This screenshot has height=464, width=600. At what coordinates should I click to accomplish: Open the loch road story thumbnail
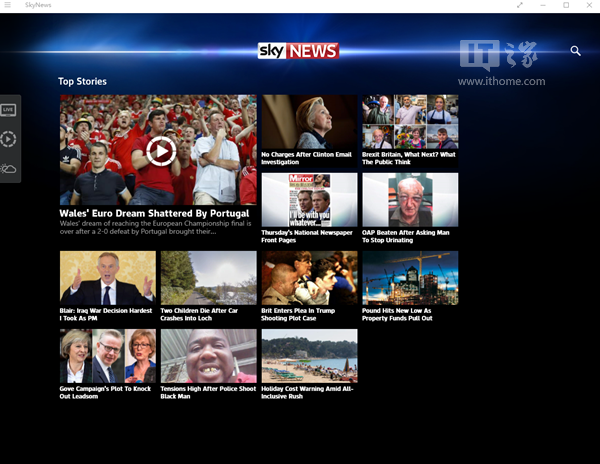(x=209, y=278)
